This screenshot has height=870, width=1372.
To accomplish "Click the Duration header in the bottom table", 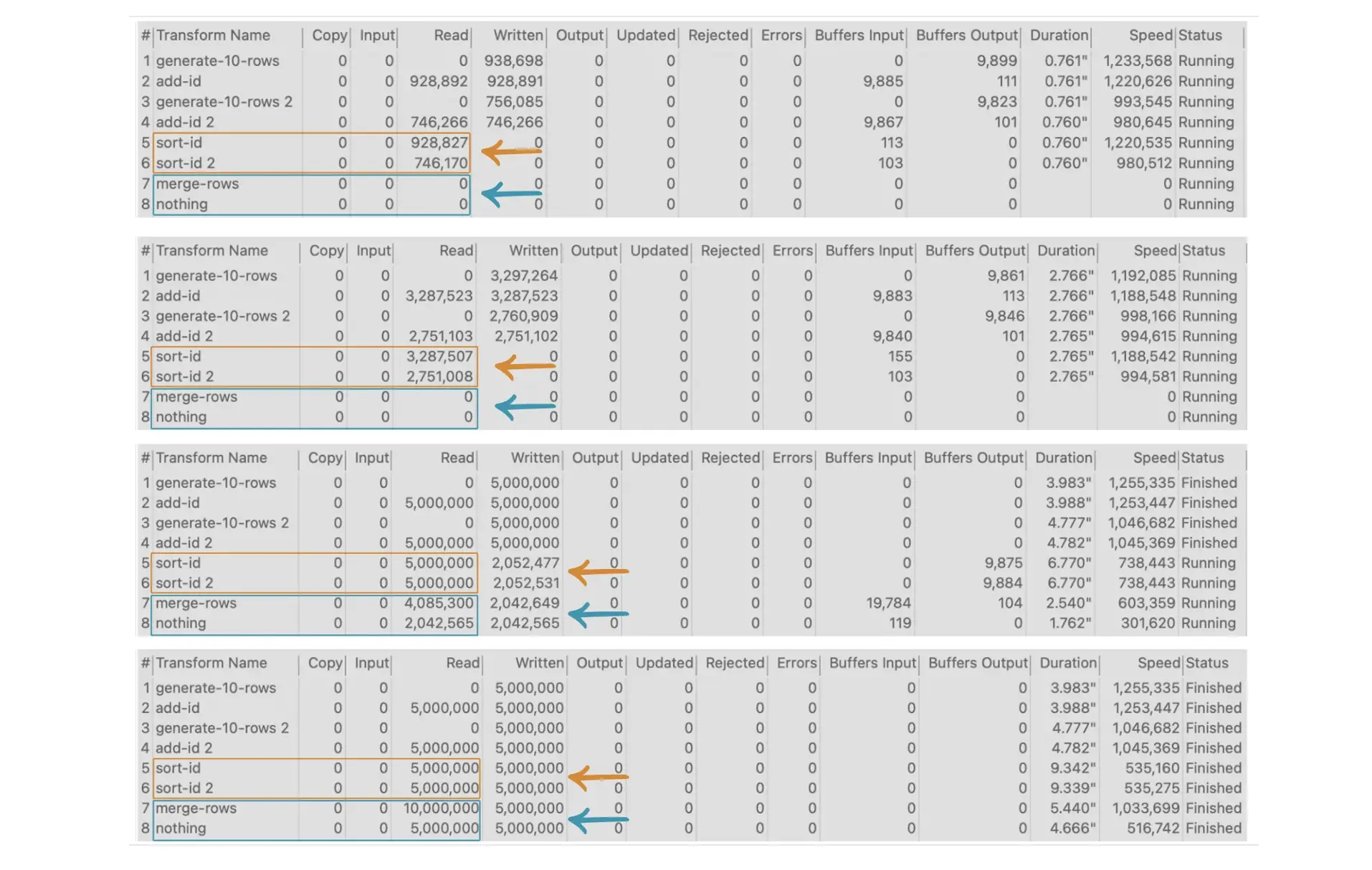I will point(1067,664).
